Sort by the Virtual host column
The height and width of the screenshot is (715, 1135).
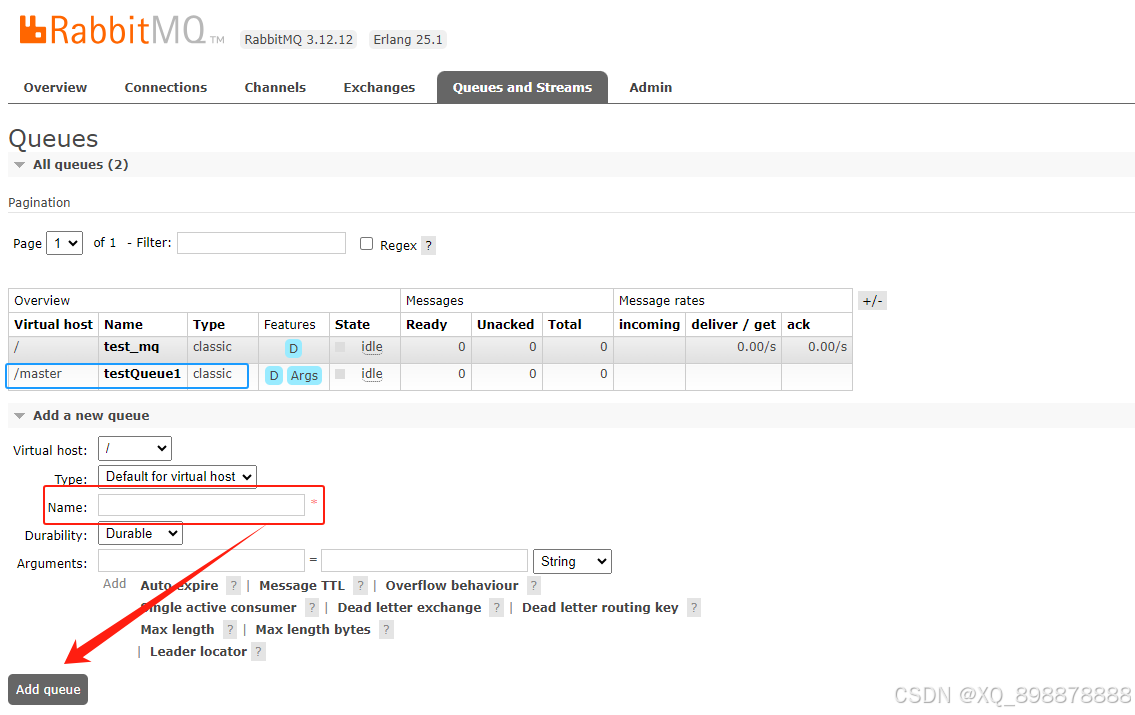pyautogui.click(x=54, y=325)
